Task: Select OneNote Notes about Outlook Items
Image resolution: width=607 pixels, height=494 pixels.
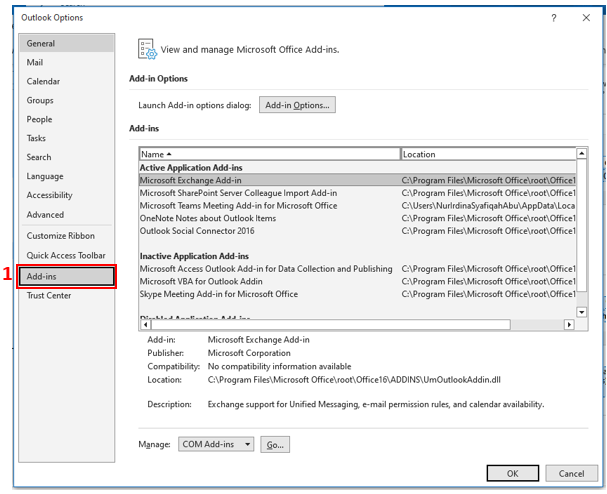Action: [x=357, y=218]
